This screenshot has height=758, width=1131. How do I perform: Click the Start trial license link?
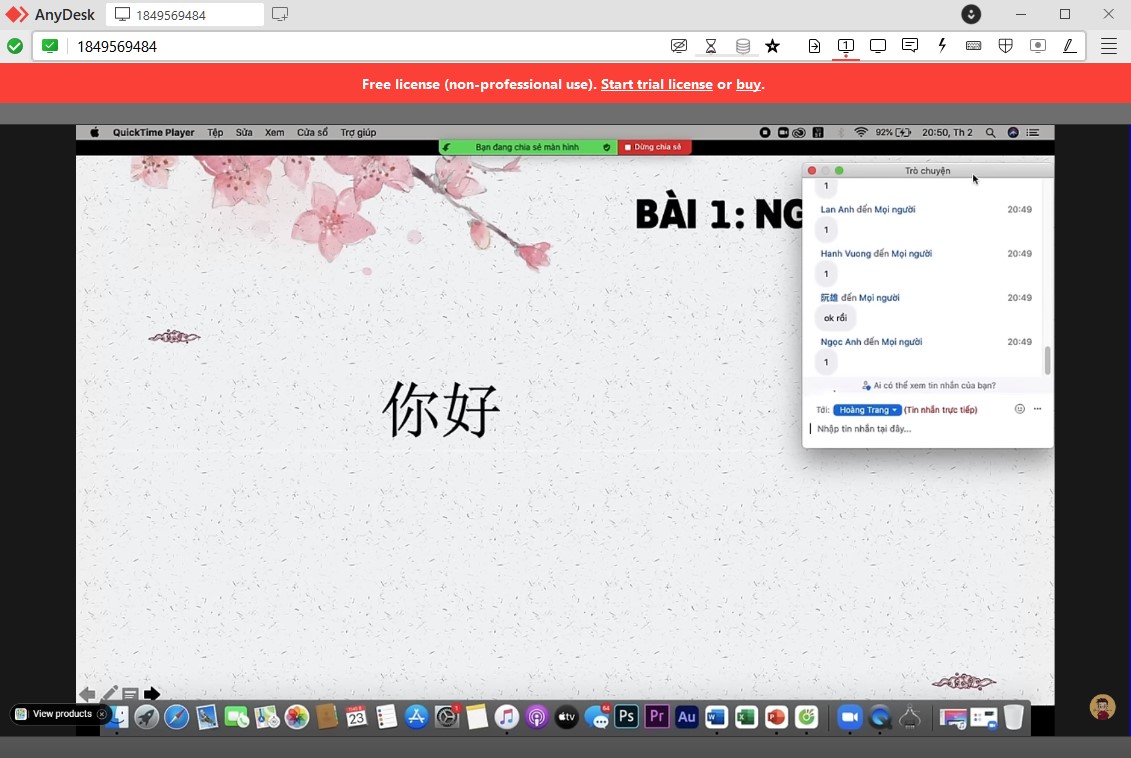point(656,84)
